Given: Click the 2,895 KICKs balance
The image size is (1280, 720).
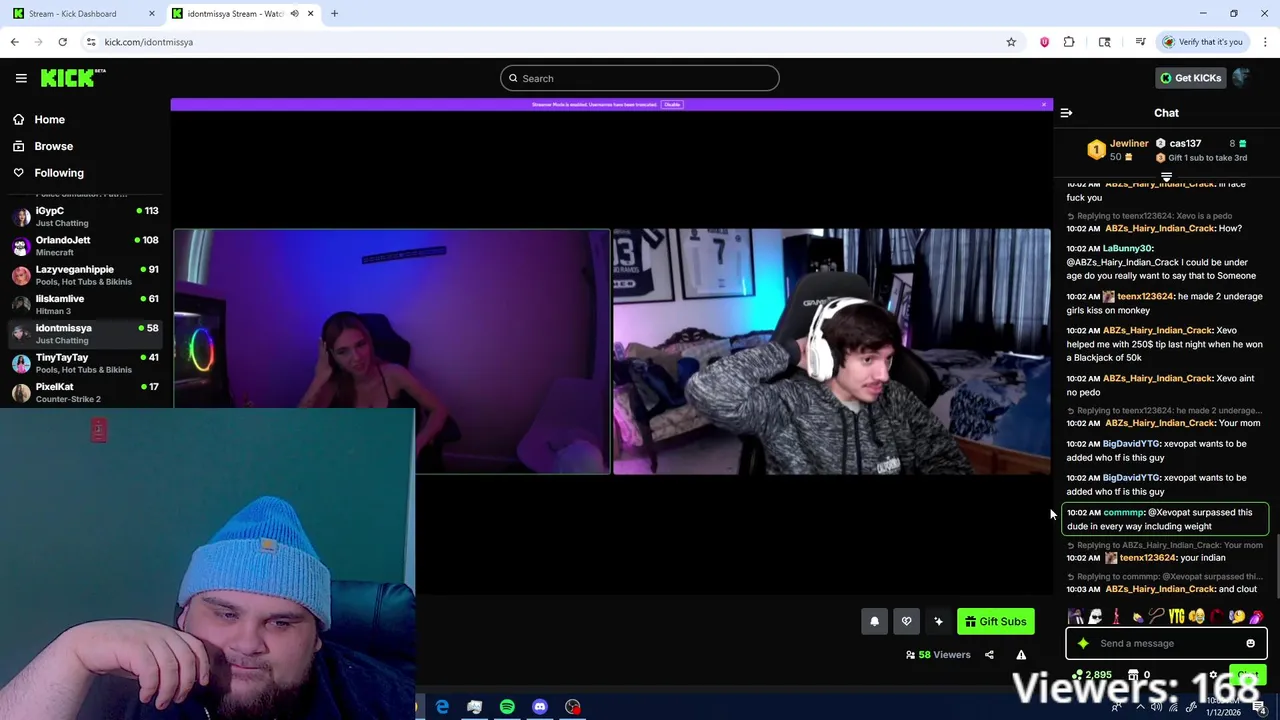Looking at the screenshot, I should click(x=1091, y=676).
